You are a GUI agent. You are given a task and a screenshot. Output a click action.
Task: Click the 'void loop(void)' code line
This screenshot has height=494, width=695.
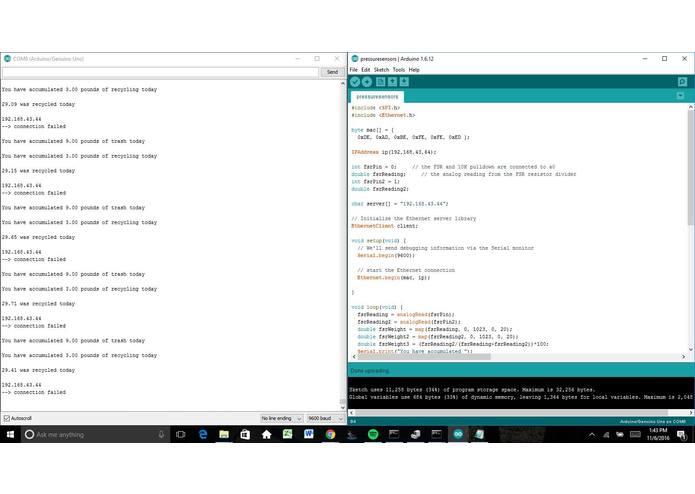(x=377, y=307)
